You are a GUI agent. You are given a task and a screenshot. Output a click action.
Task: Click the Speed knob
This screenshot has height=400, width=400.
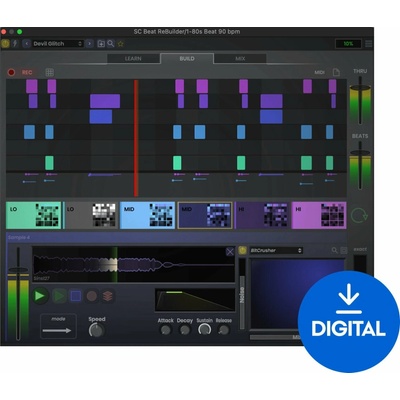97,330
